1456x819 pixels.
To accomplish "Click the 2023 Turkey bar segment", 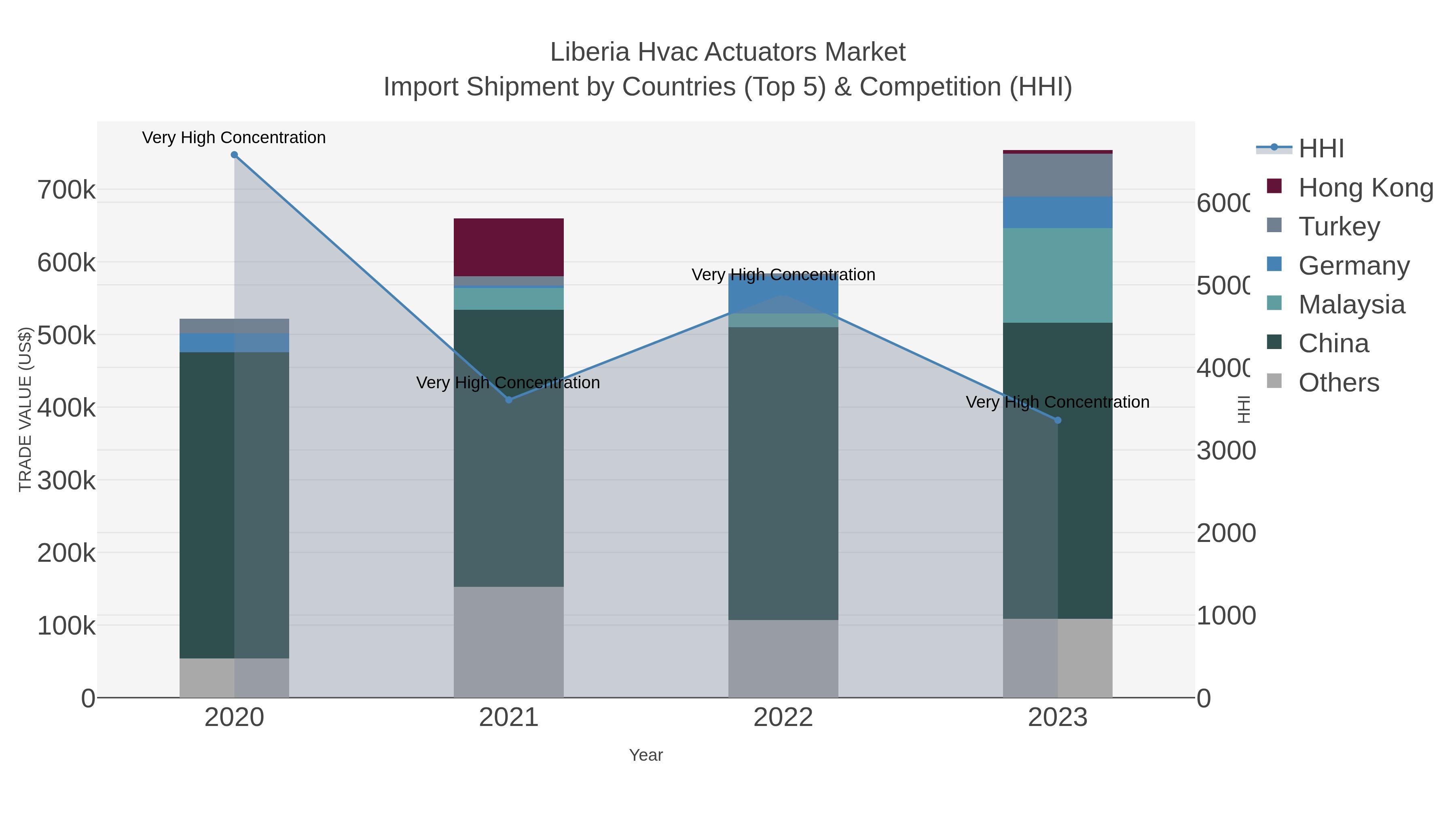I will coord(1058,175).
